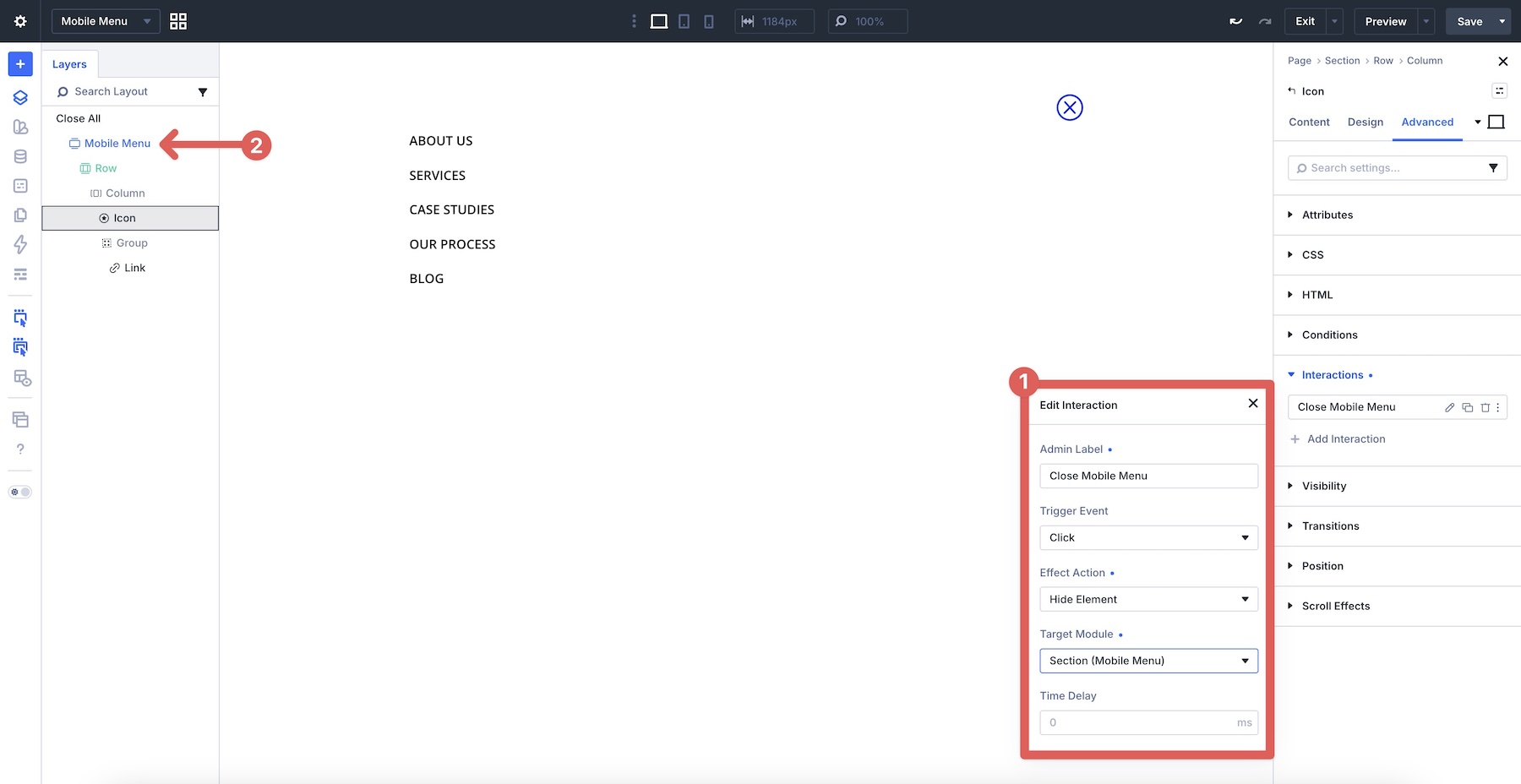
Task: Delete the Close Mobile Menu interaction
Action: click(1485, 407)
